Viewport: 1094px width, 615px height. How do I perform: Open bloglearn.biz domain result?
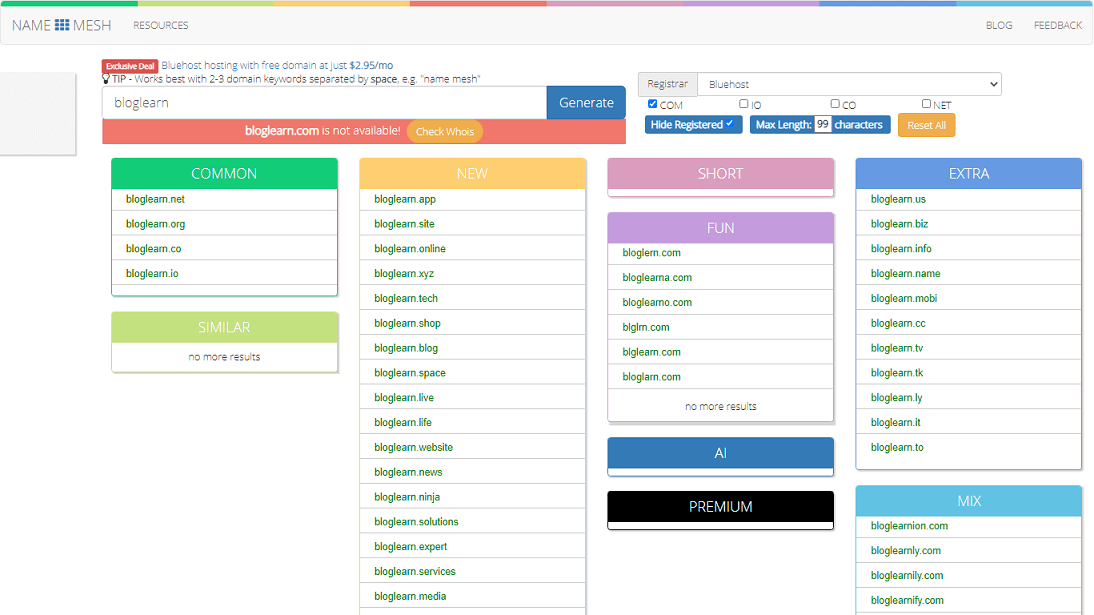pyautogui.click(x=899, y=224)
